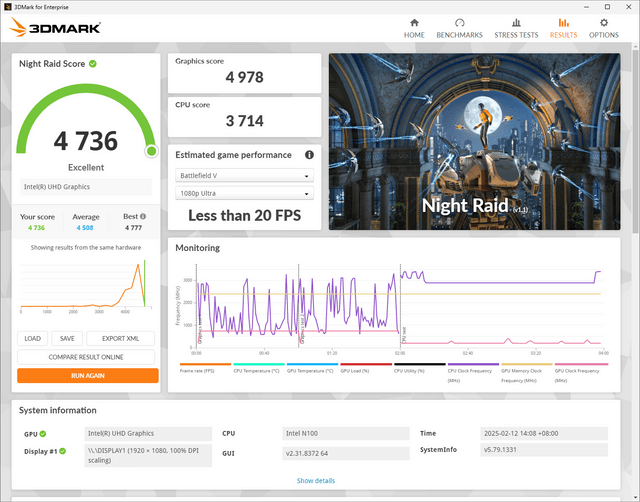Image resolution: width=640 pixels, height=502 pixels.
Task: Go to the Options tab
Action: tap(604, 29)
